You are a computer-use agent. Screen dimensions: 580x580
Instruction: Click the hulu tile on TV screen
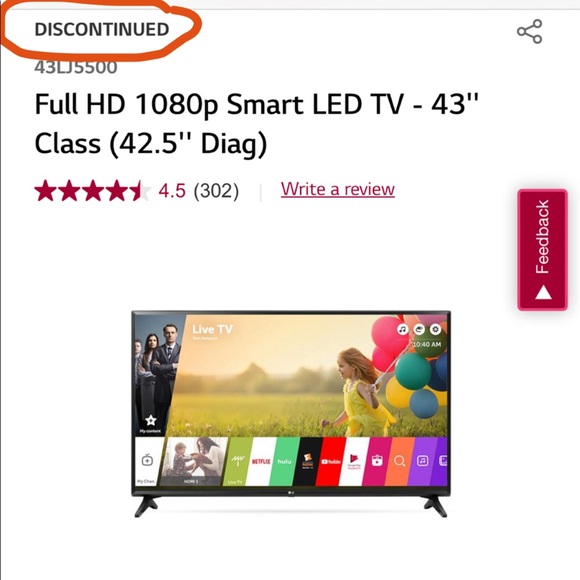click(x=284, y=461)
